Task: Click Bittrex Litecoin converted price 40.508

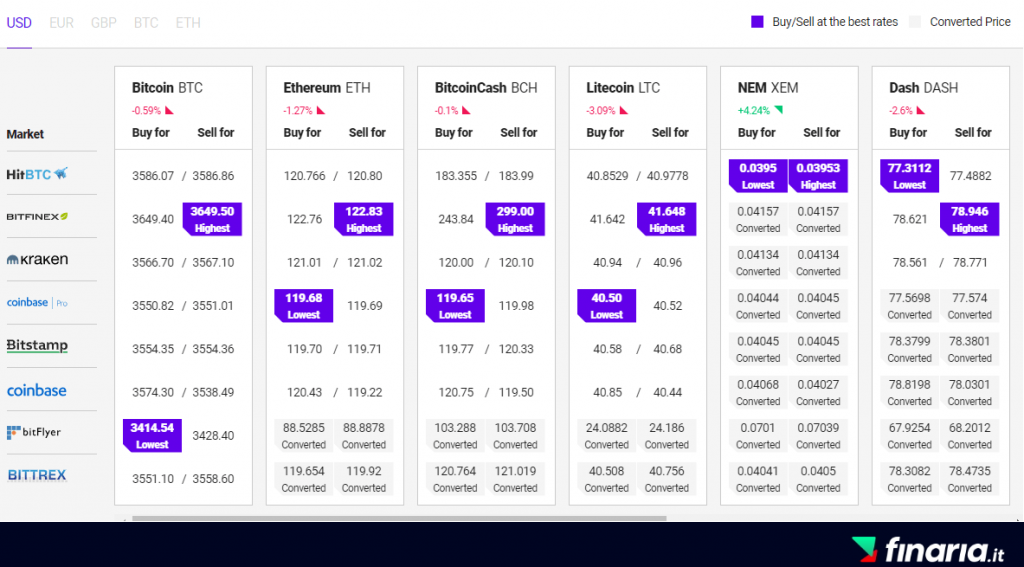Action: click(607, 479)
